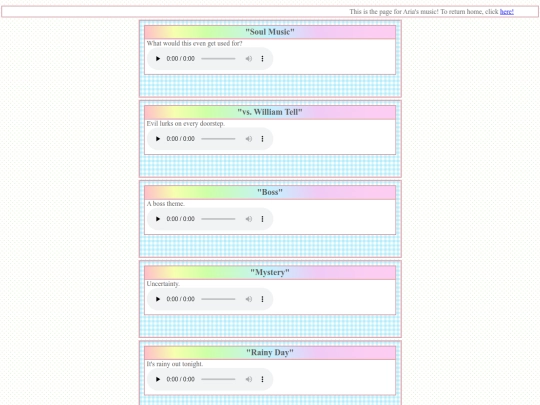Open more options for "Rainy Day" player
This screenshot has width=540, height=405.
tap(262, 379)
